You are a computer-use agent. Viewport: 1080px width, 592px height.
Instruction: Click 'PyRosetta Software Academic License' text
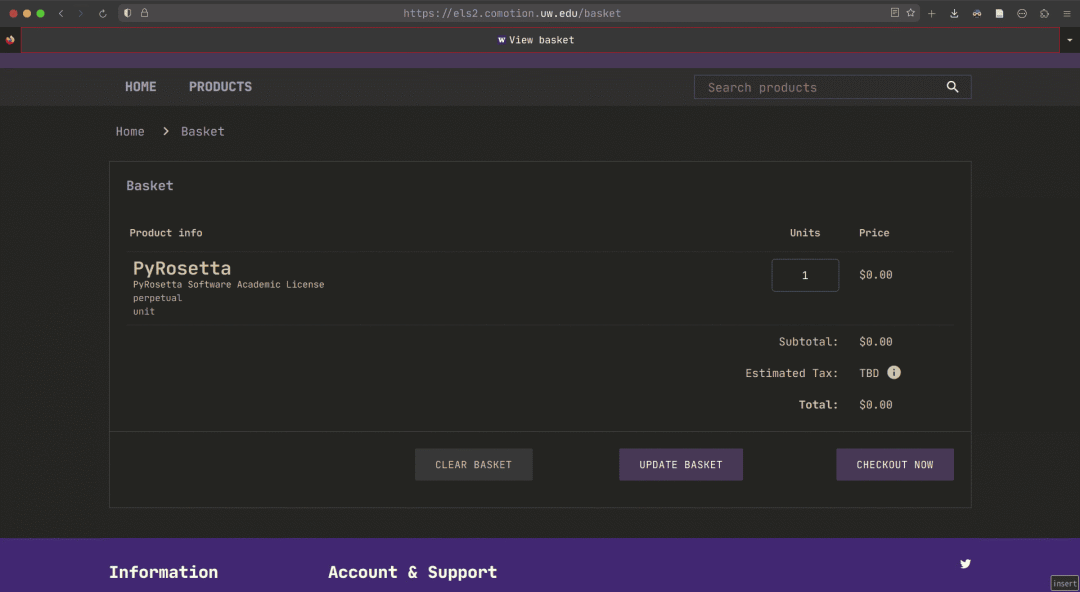[x=229, y=285]
